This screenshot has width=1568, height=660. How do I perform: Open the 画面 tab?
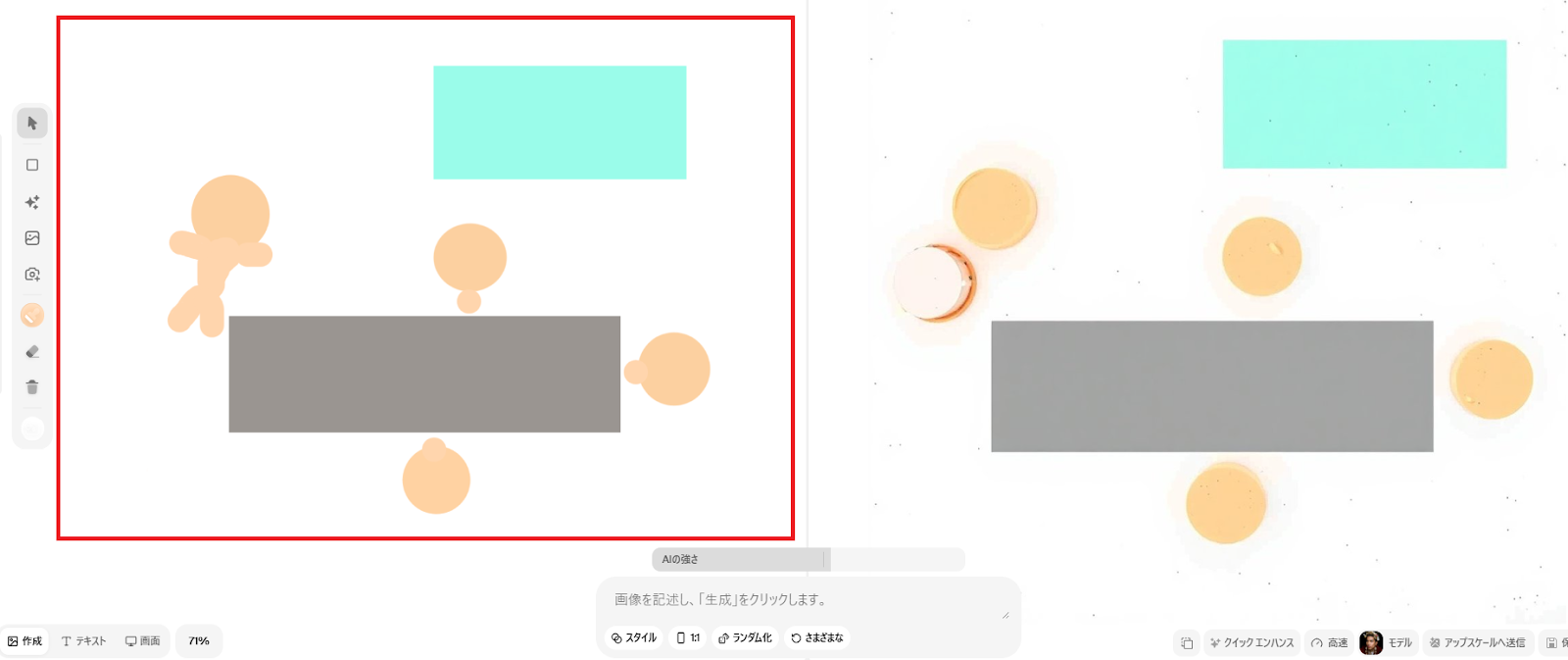(x=142, y=641)
